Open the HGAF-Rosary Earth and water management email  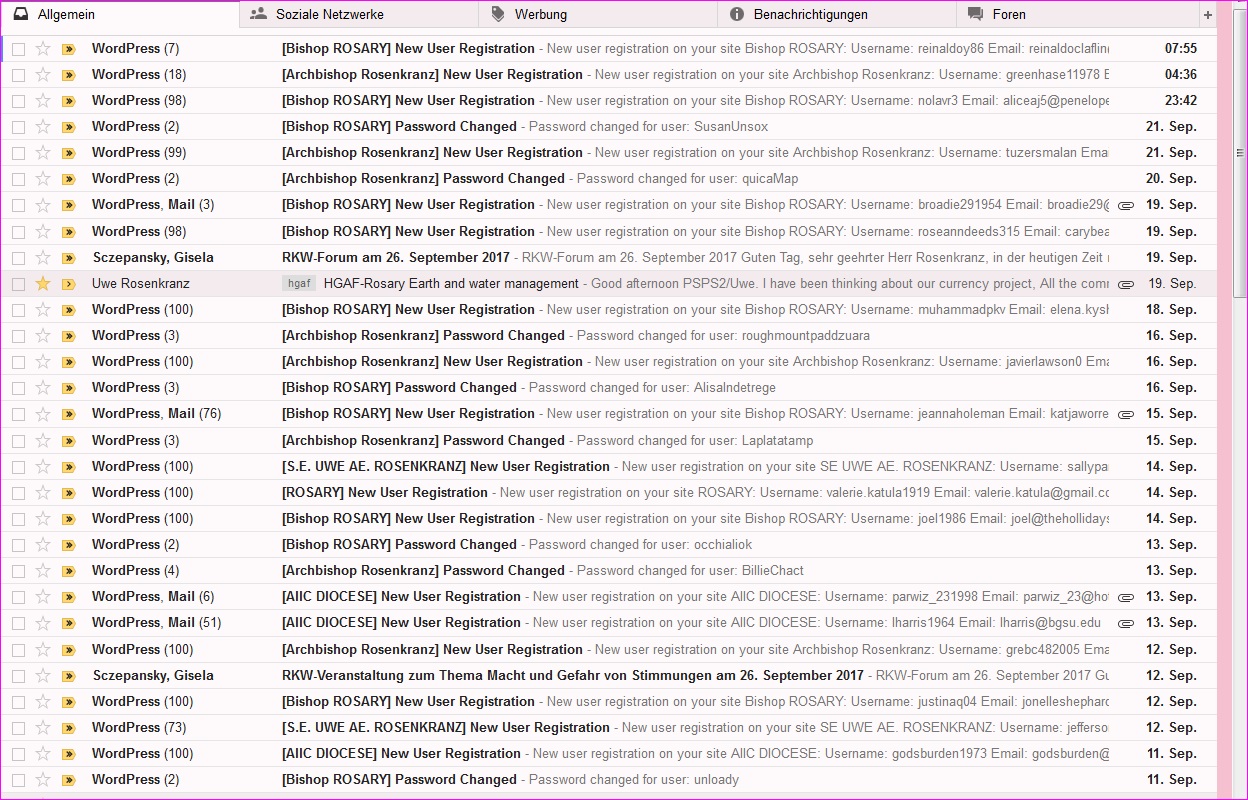point(451,283)
